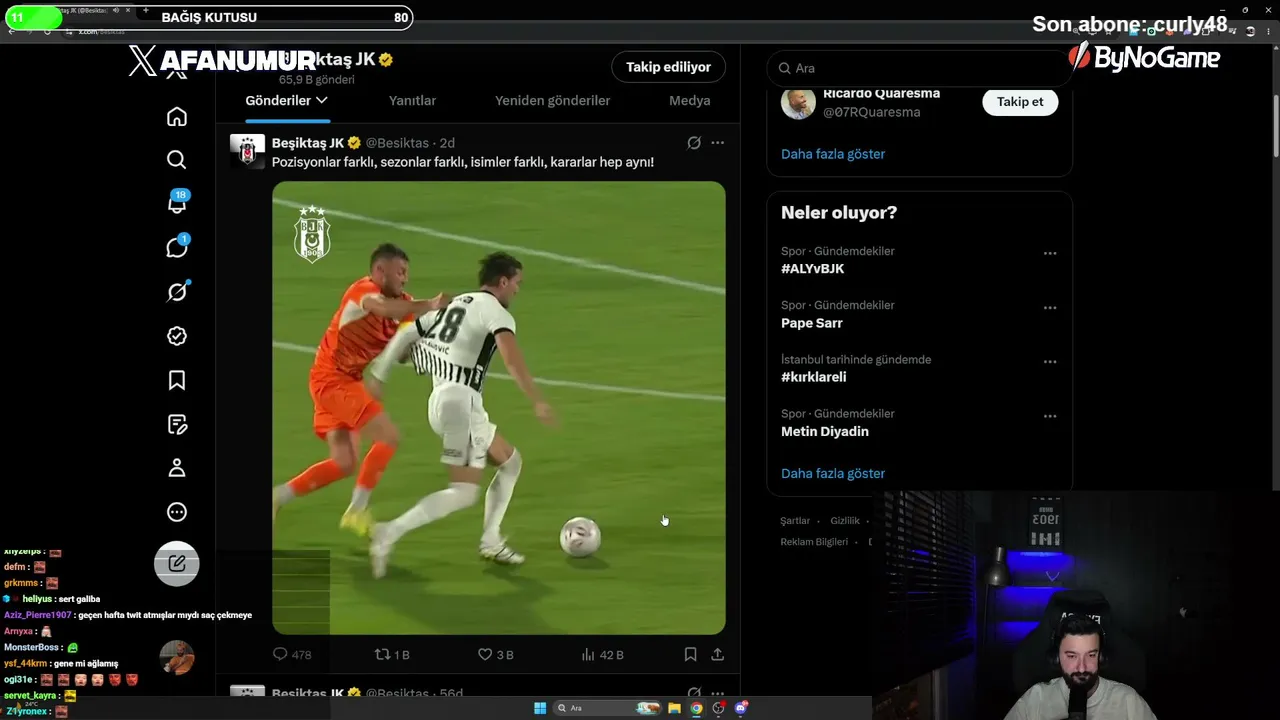Expand the Gönderiler dropdown chevron
Viewport: 1280px width, 720px height.
click(321, 100)
